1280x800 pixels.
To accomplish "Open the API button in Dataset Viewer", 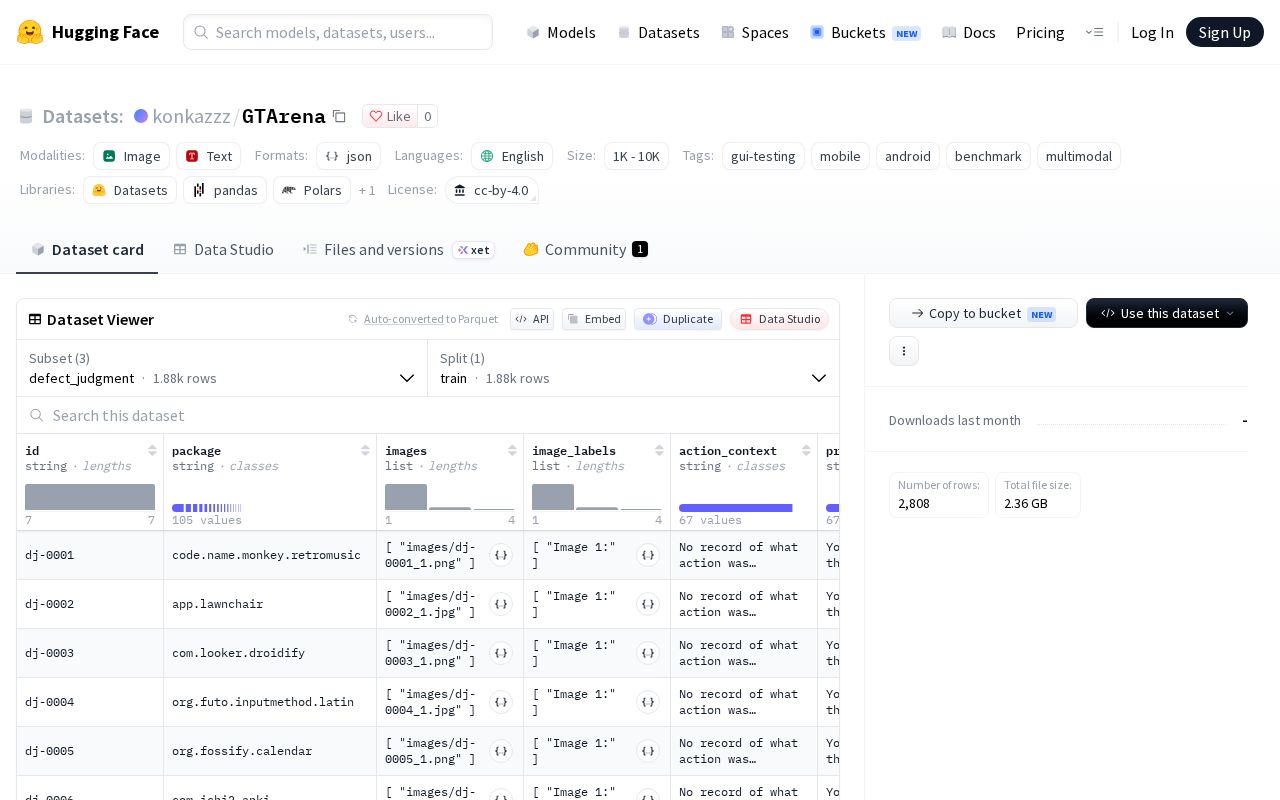I will 532,319.
